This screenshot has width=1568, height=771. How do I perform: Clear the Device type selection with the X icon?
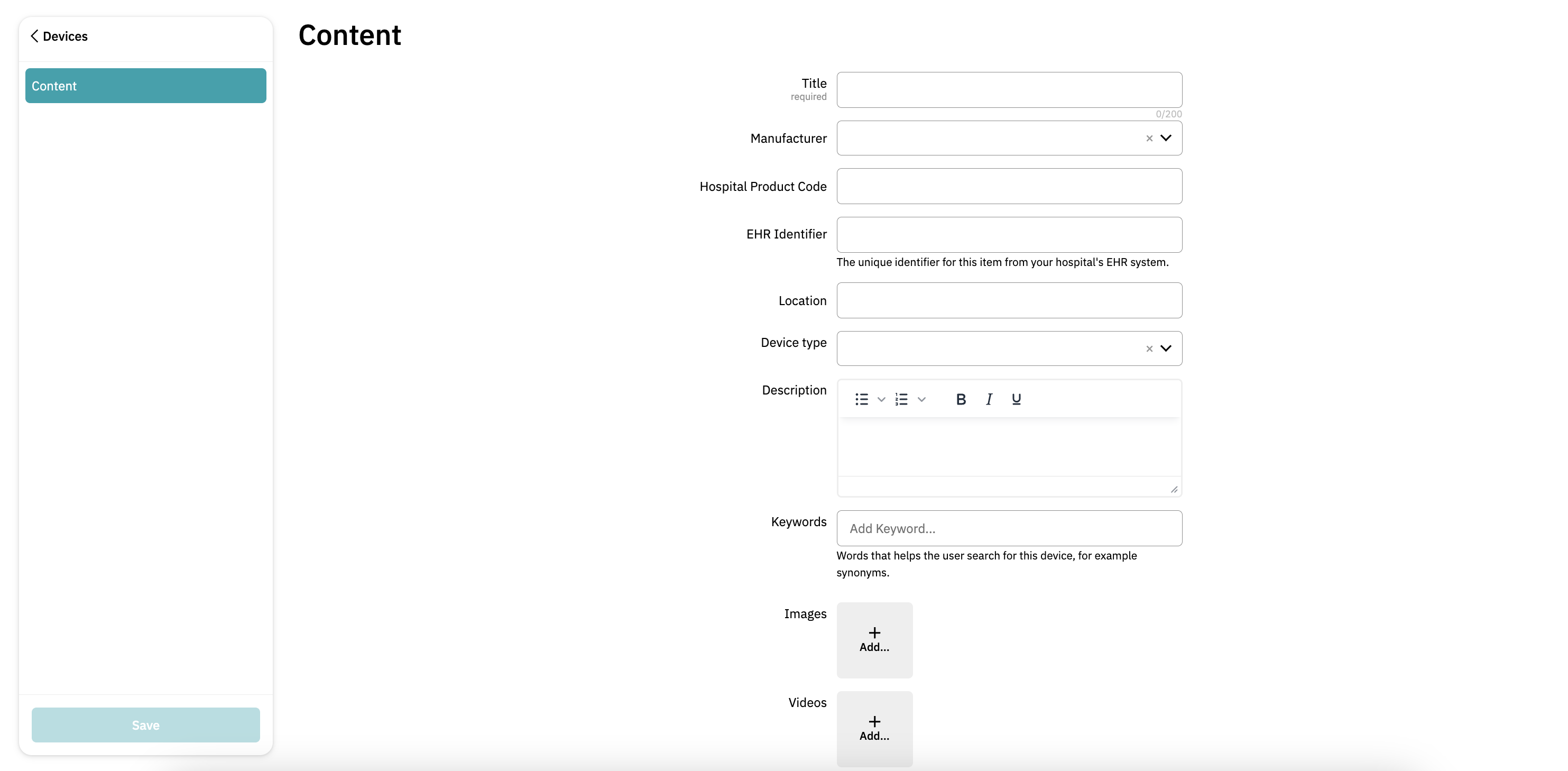click(1149, 349)
